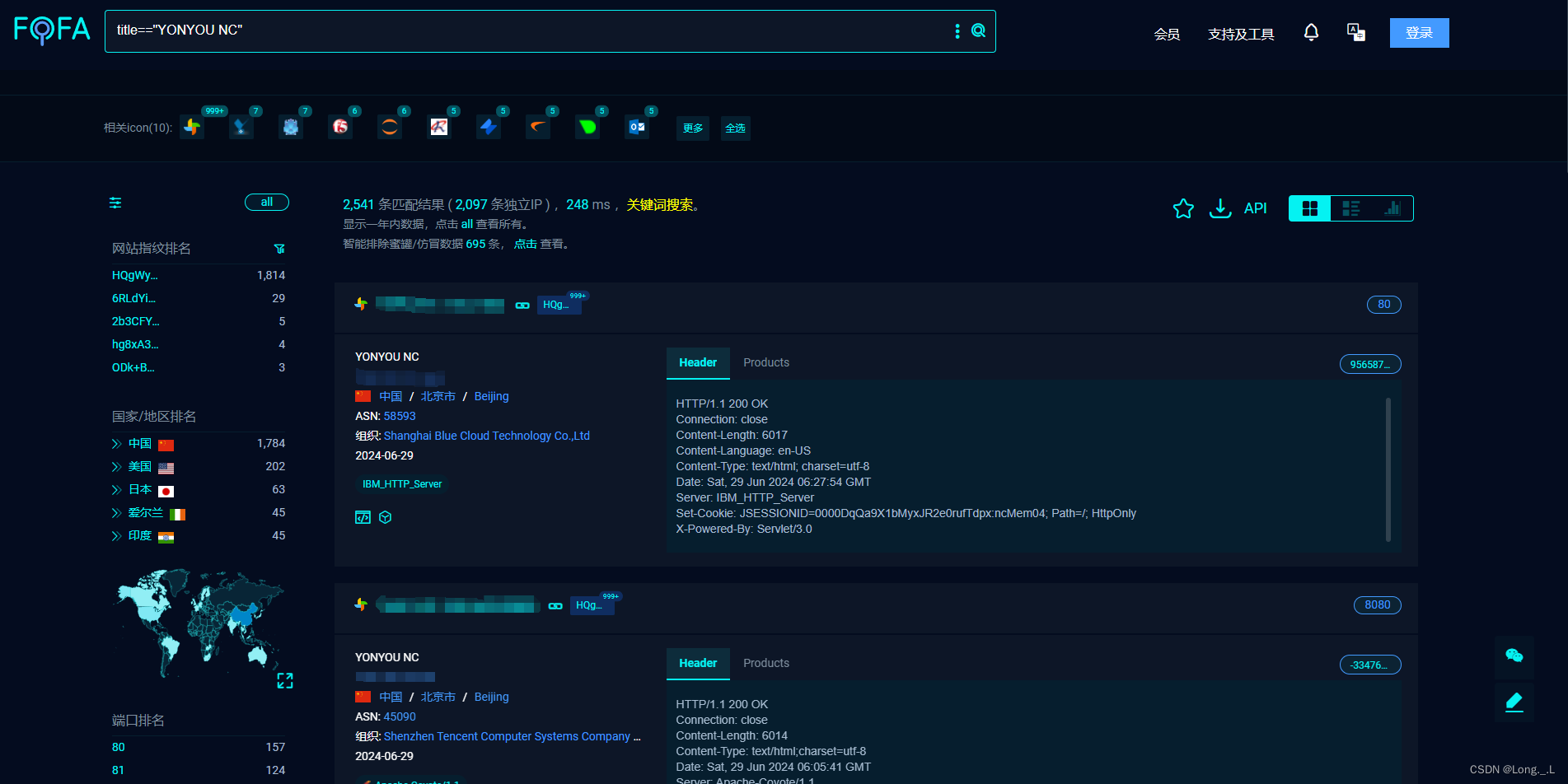This screenshot has width=1568, height=784.
Task: Click the 956587... hash badge
Action: click(1370, 364)
